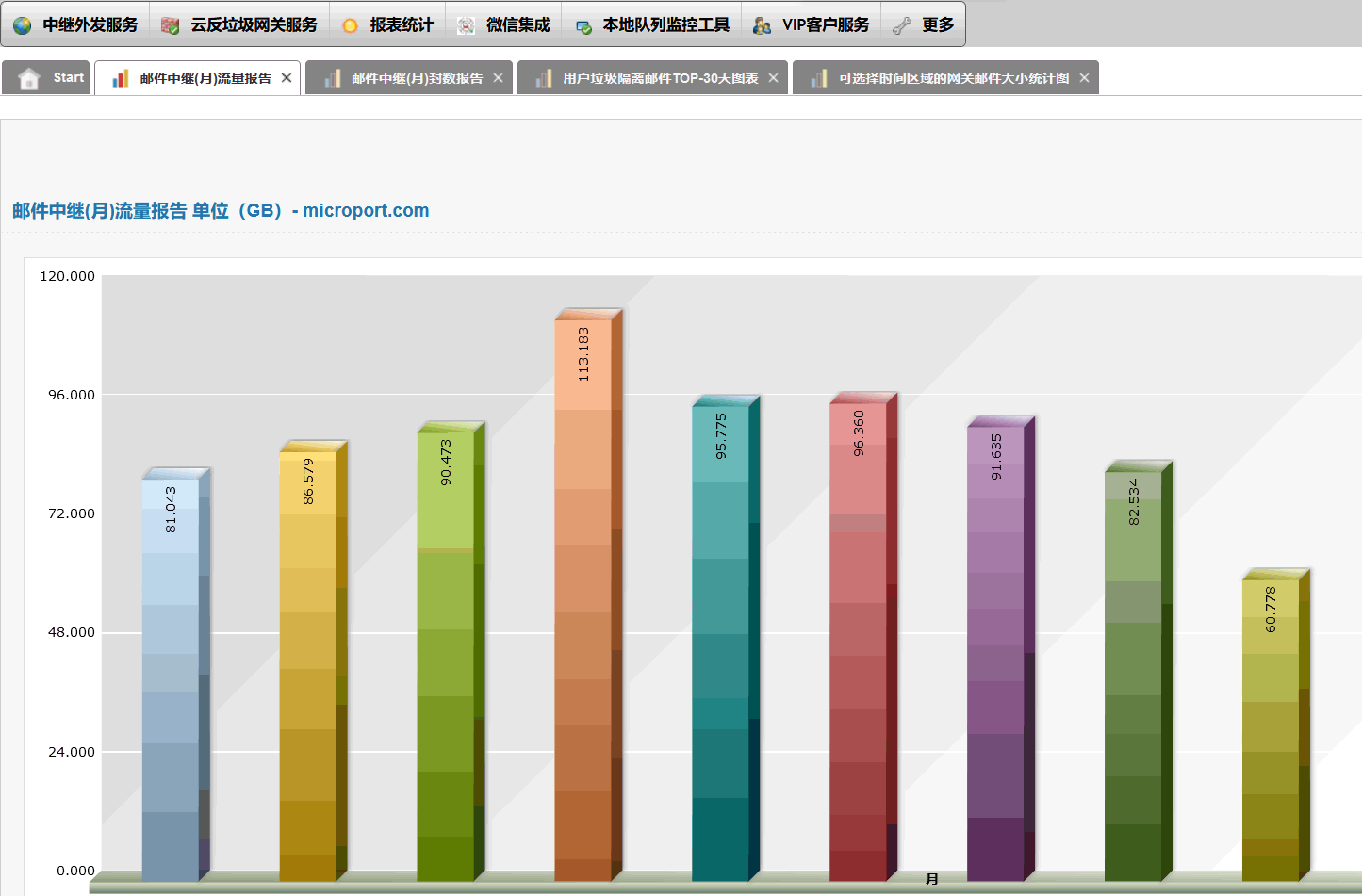Open the 报表统计 clock icon

pyautogui.click(x=348, y=24)
